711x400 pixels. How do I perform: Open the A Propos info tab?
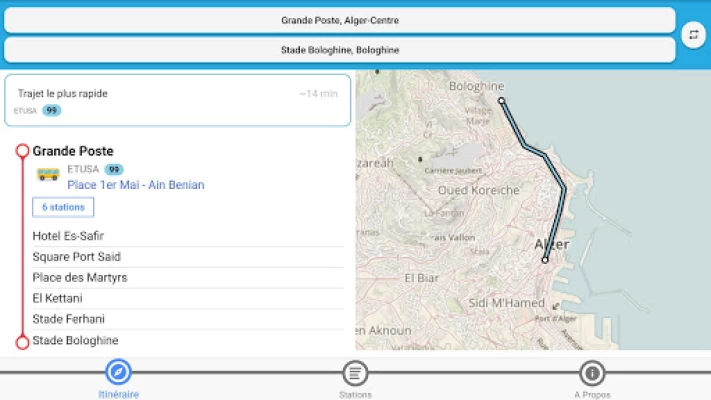point(592,373)
